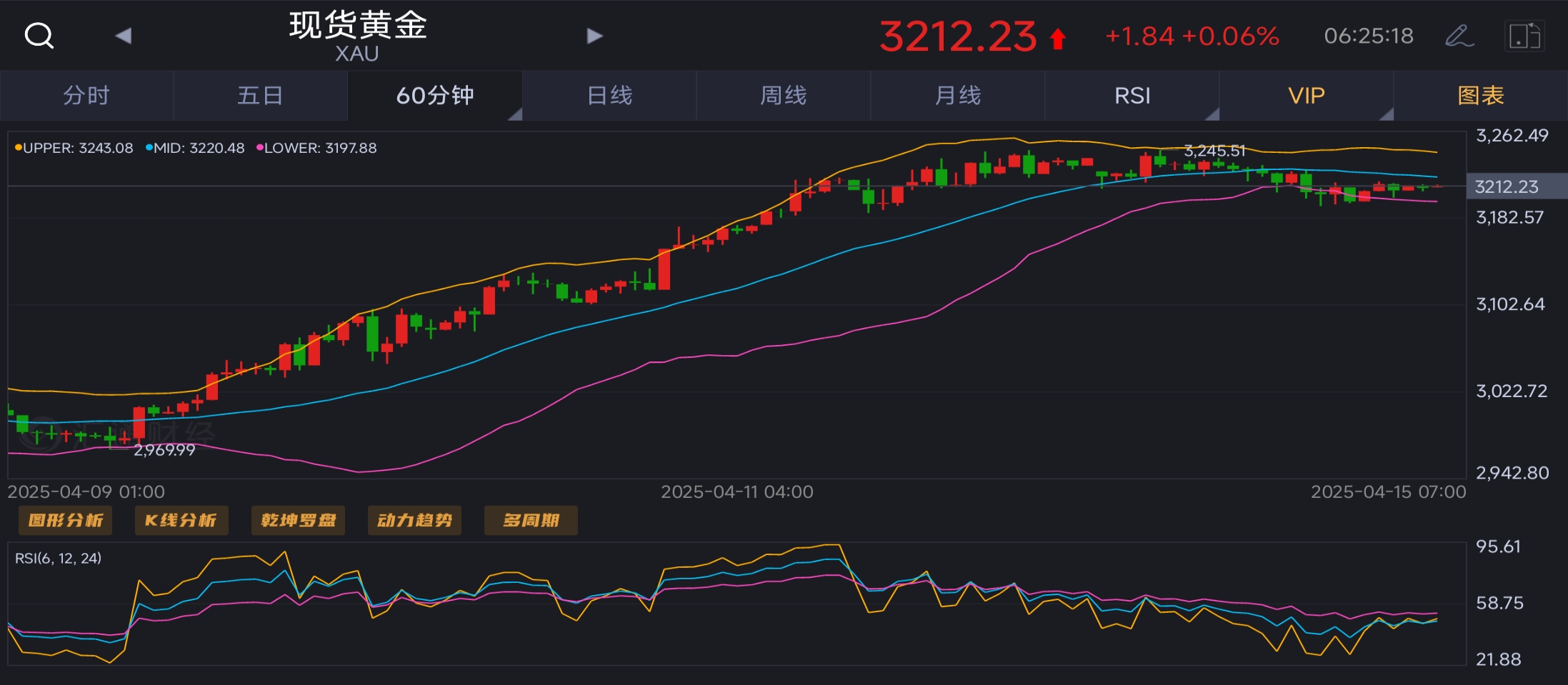Viewport: 1568px width, 685px height.
Task: Select the 五日 chart tab
Action: point(260,95)
